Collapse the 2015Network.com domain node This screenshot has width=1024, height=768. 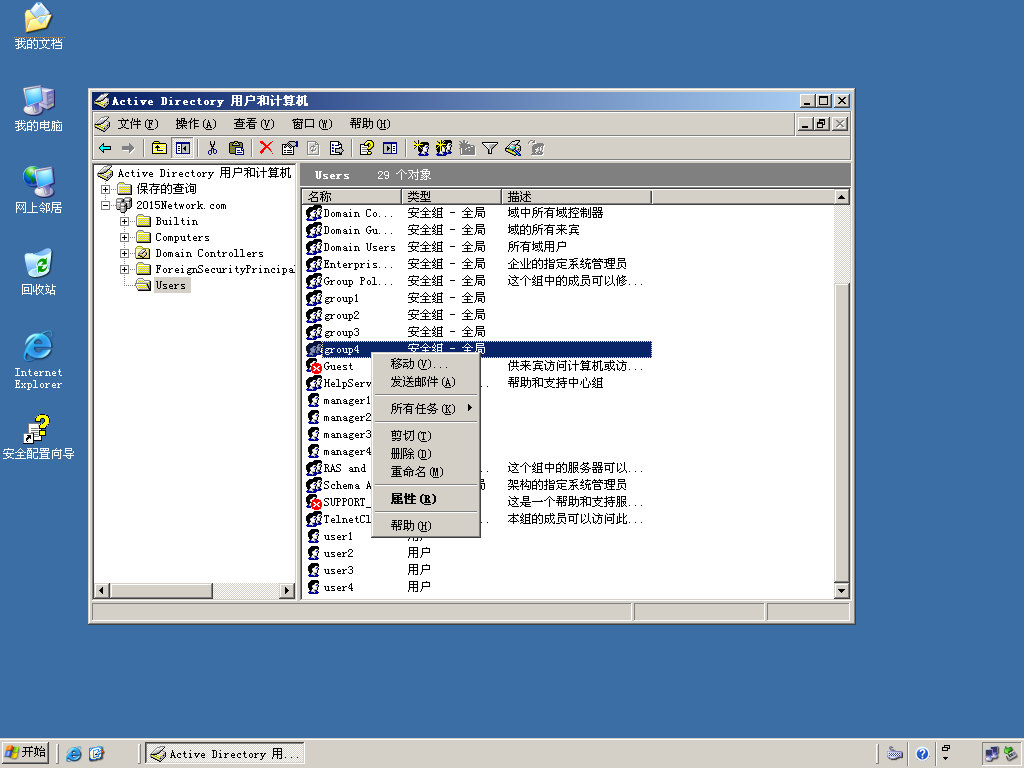(105, 205)
